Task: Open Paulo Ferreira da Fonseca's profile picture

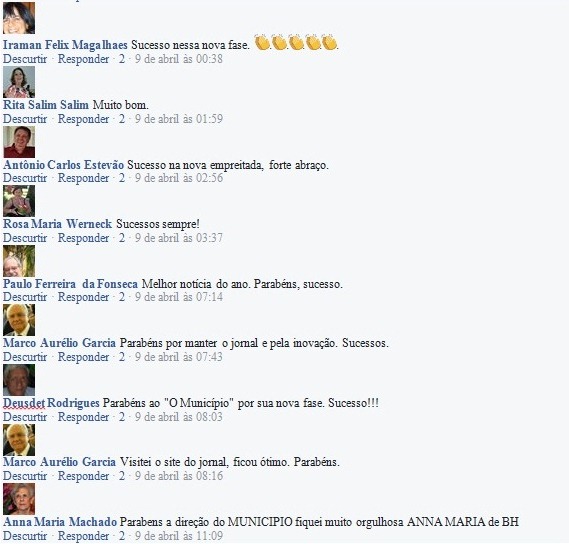Action: point(19,261)
